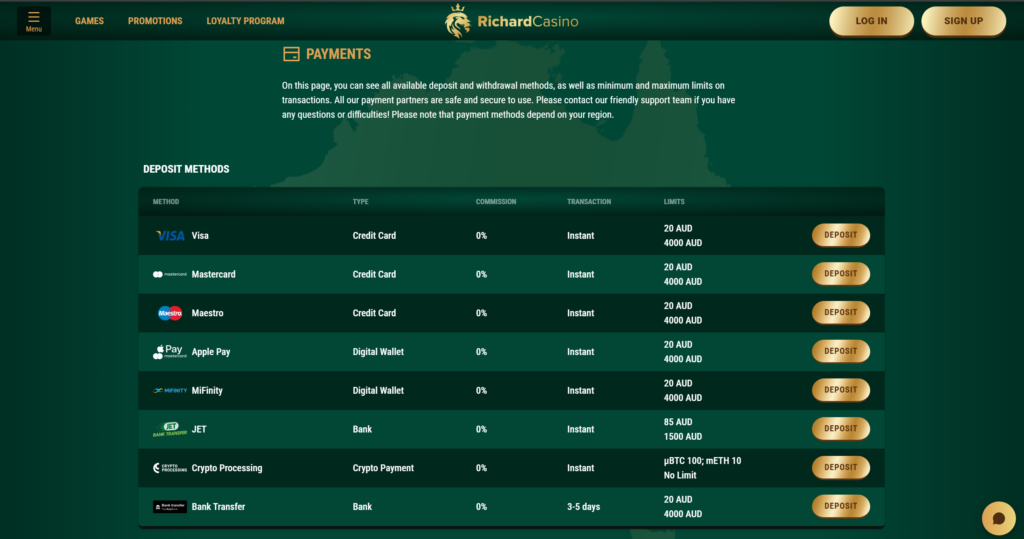1024x539 pixels.
Task: Click the JET bank transfer logo
Action: point(170,429)
